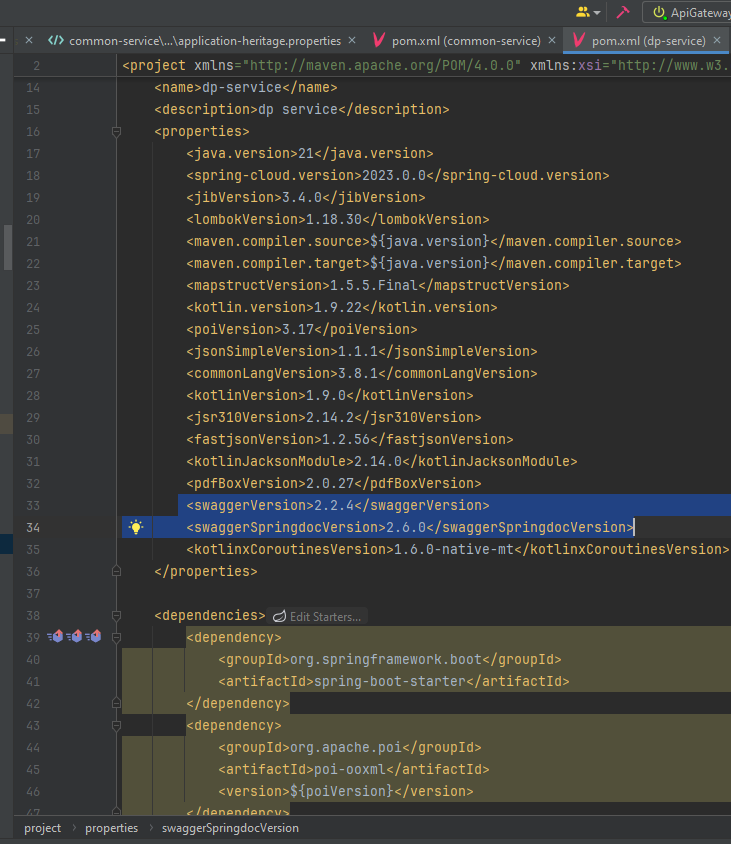Click the yellow lightbulb intention icon
Image resolution: width=731 pixels, height=844 pixels.
pos(136,527)
